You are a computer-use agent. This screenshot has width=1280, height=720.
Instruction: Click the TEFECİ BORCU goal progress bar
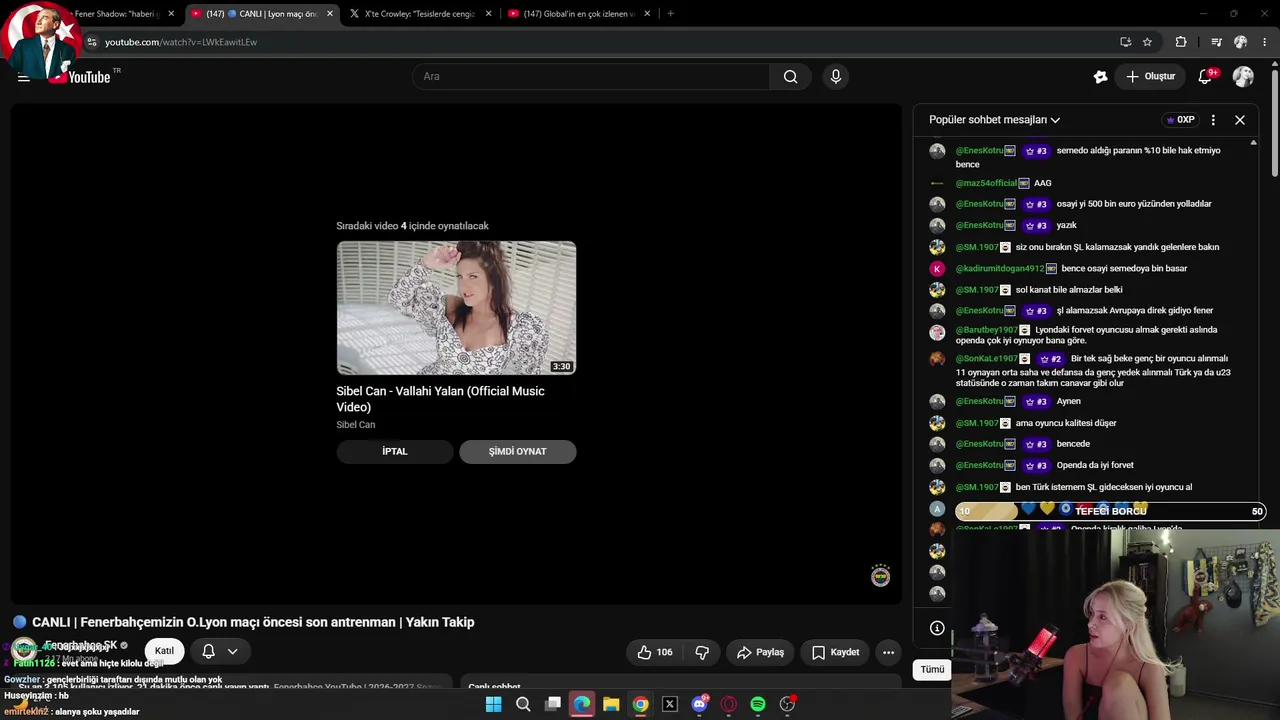pos(1110,511)
